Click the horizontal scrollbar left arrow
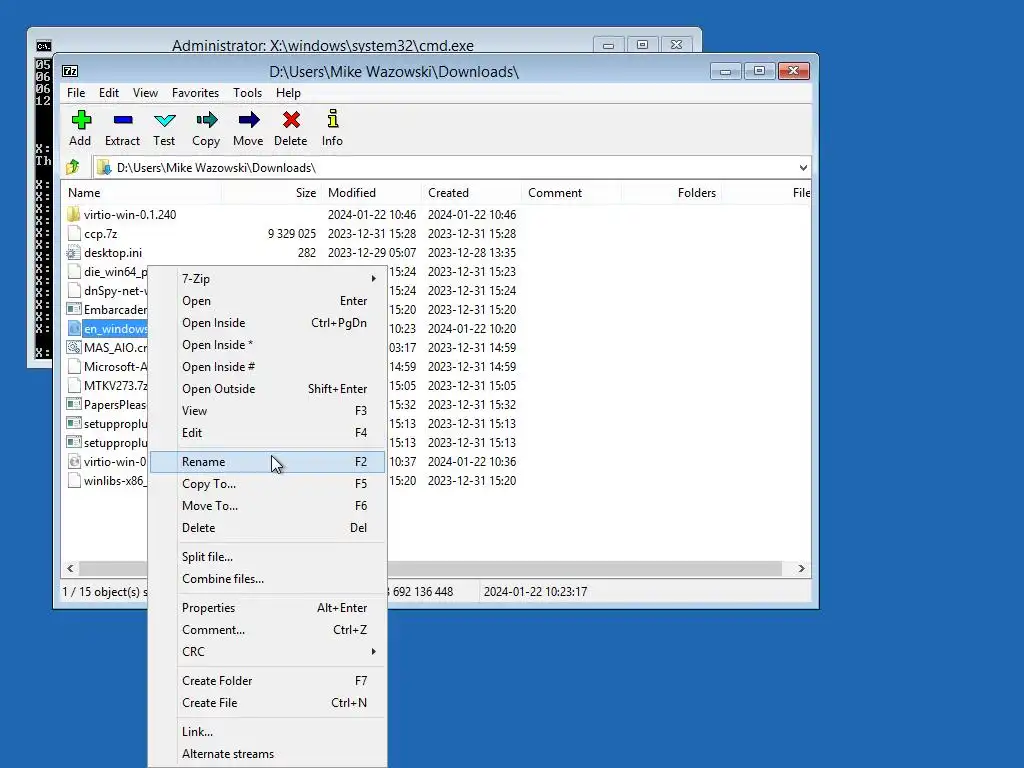Viewport: 1024px width, 768px height. coord(71,569)
